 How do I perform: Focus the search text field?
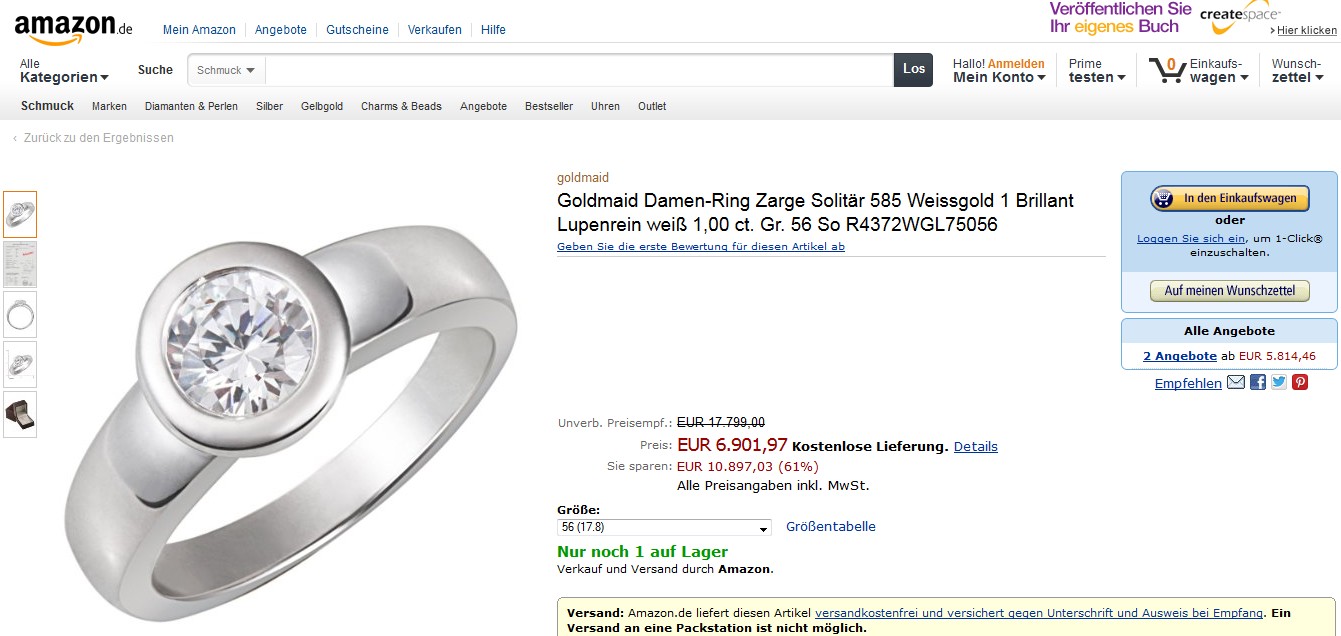pyautogui.click(x=578, y=70)
